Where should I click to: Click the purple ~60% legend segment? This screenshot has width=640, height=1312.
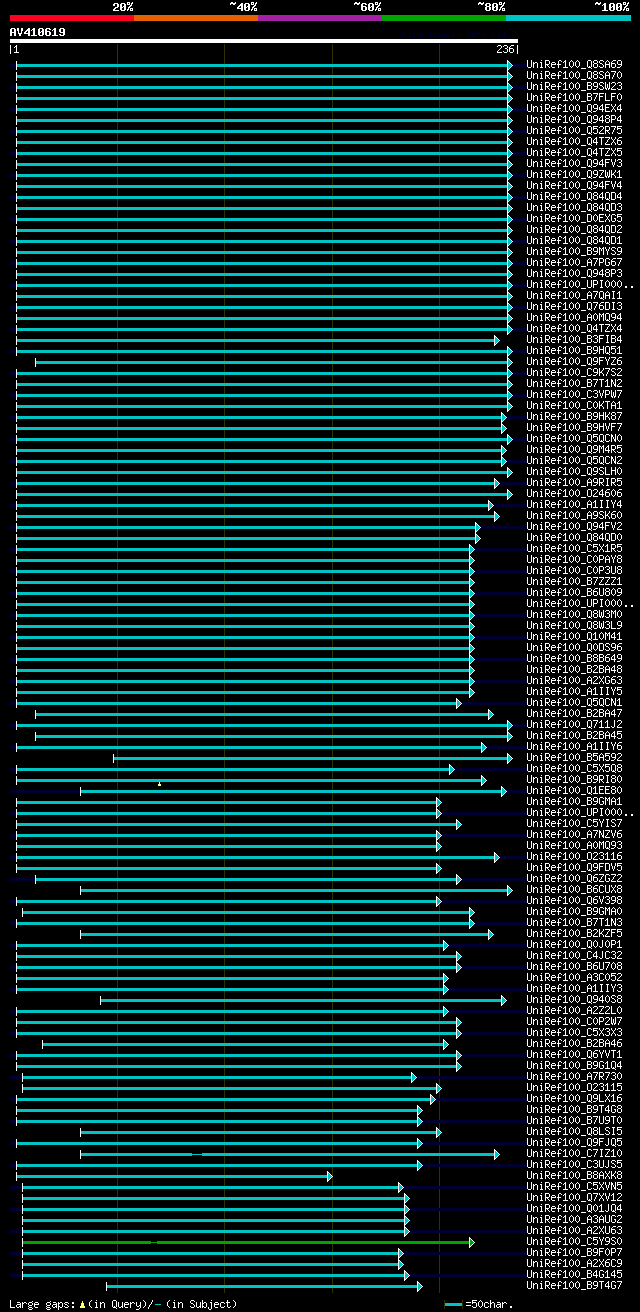[320, 18]
